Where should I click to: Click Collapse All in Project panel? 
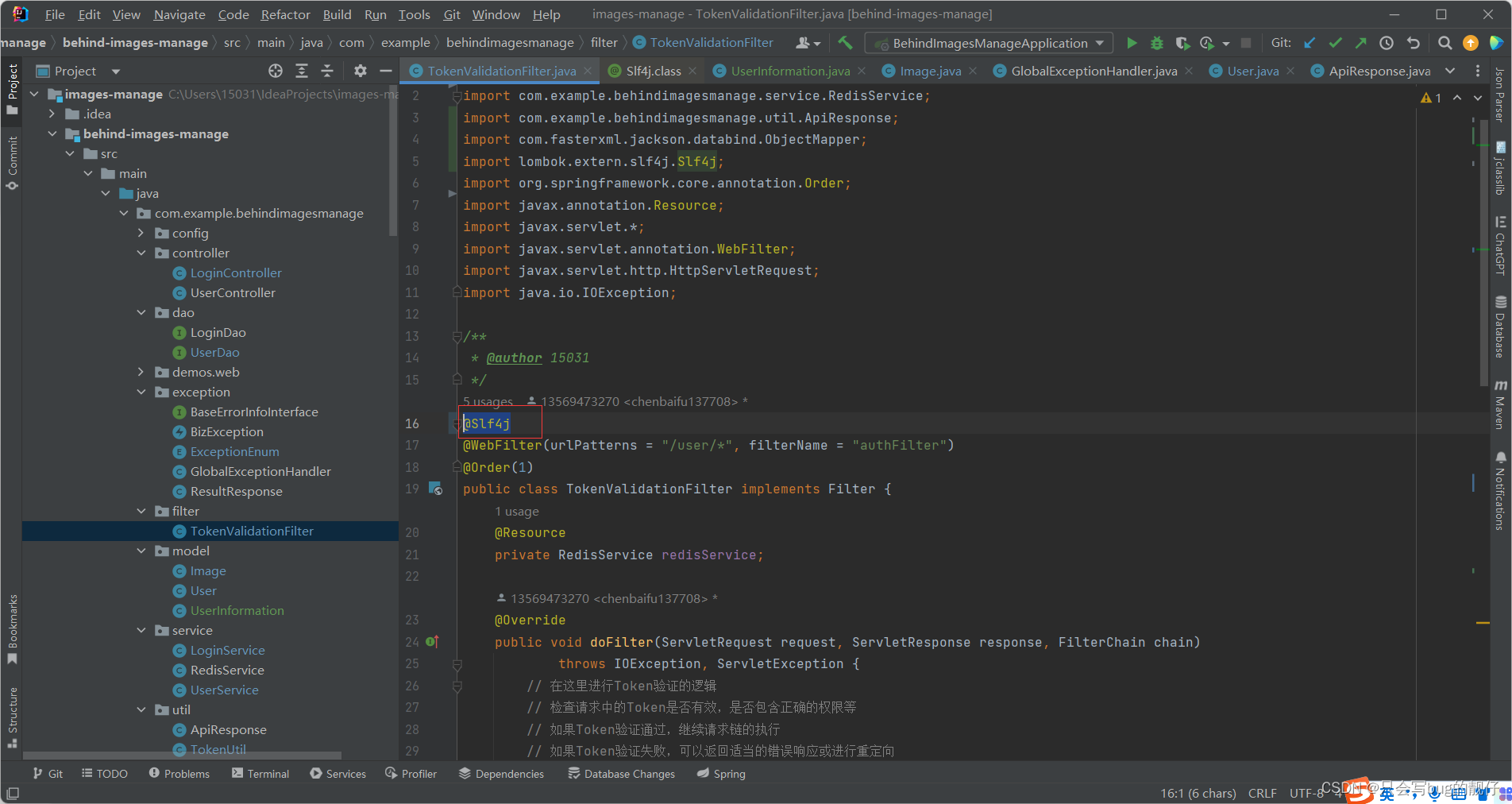pos(327,71)
